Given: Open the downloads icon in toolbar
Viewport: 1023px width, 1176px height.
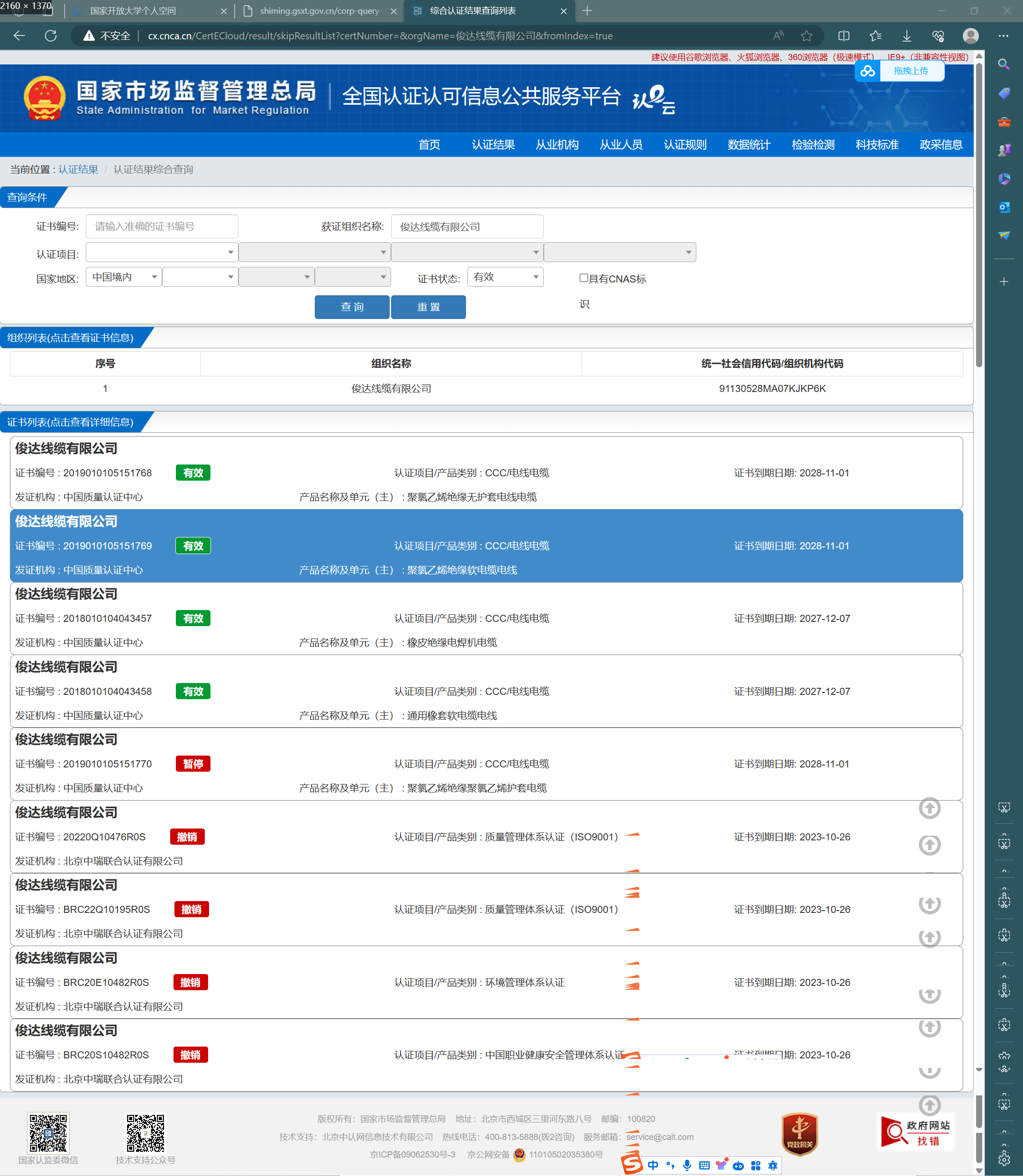Looking at the screenshot, I should pos(906,36).
